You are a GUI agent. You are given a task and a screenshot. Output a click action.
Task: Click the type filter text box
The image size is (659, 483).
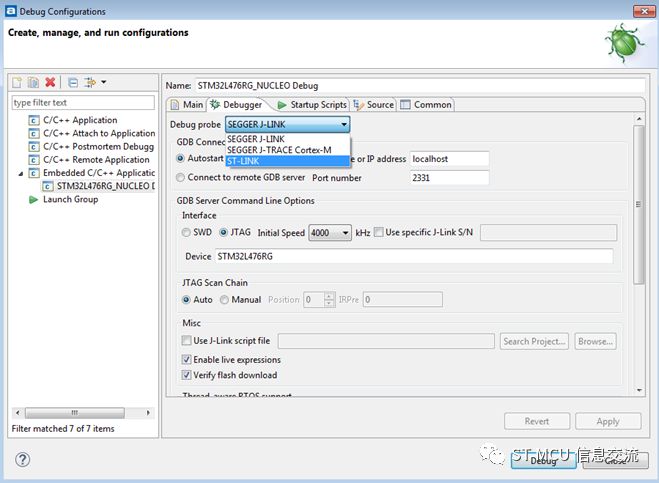(x=83, y=103)
